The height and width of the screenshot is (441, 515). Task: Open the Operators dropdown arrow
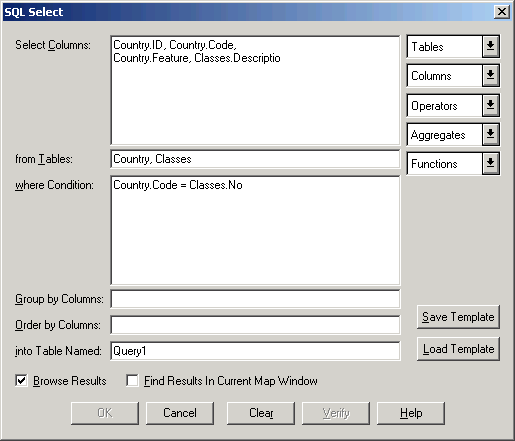click(490, 105)
